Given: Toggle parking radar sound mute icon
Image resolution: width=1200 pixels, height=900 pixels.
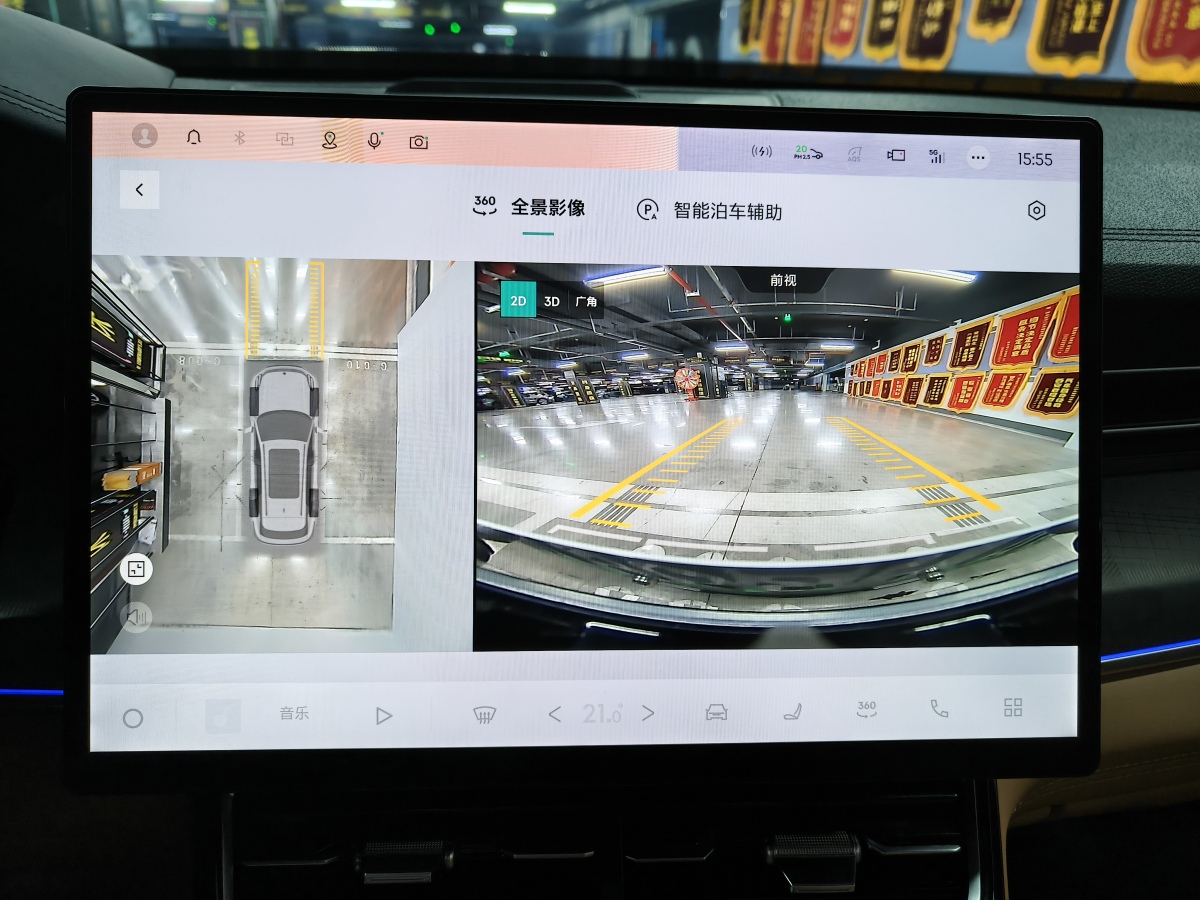Looking at the screenshot, I should tap(136, 617).
